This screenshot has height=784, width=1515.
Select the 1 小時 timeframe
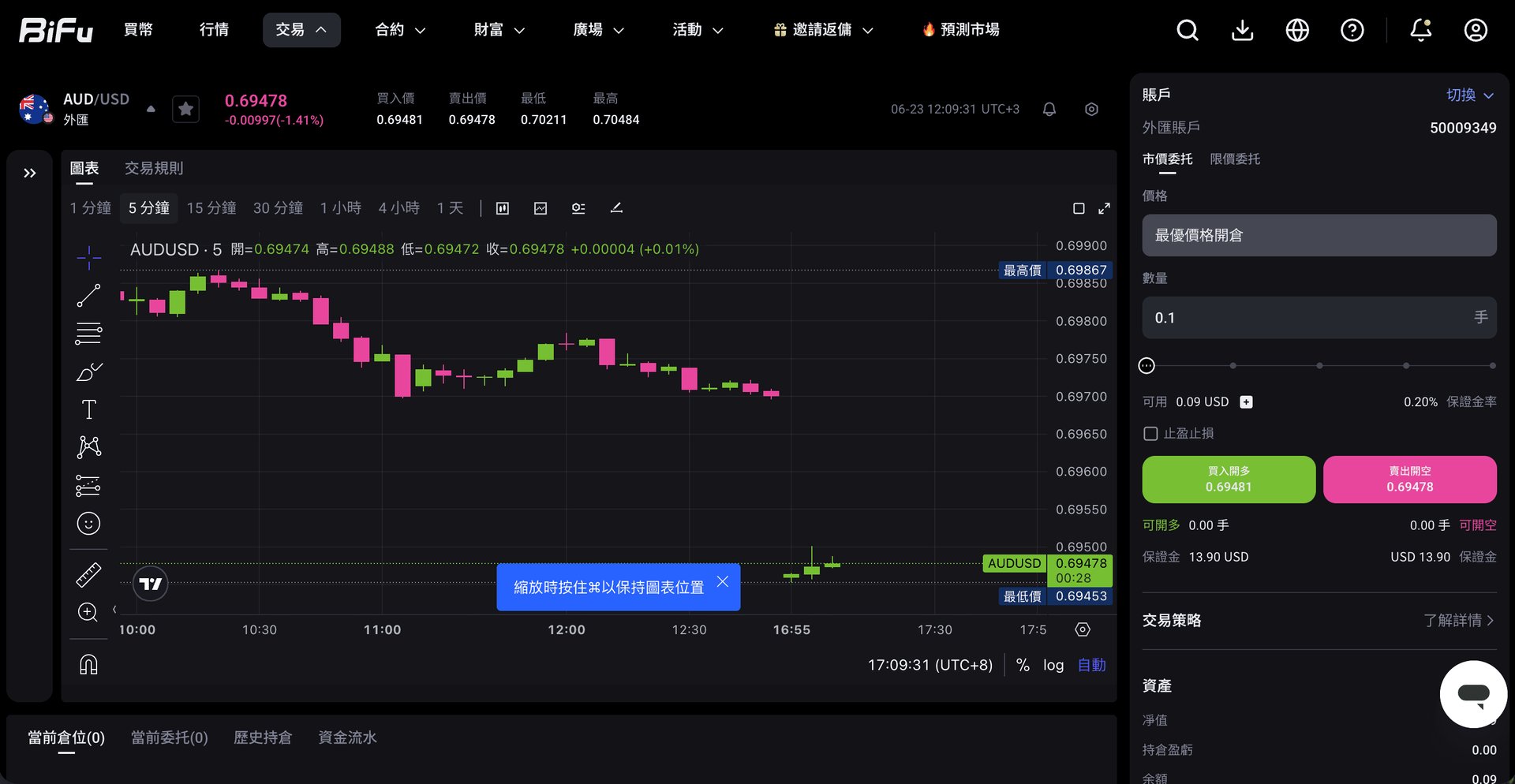pyautogui.click(x=341, y=208)
